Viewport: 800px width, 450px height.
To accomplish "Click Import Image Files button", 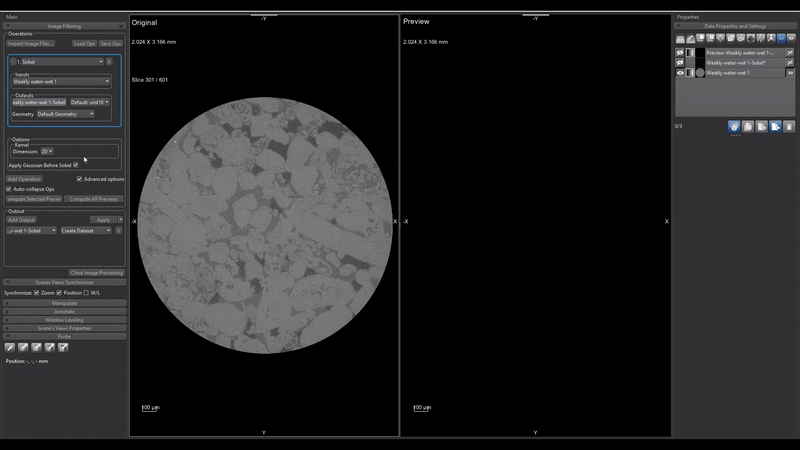I will coord(31,43).
